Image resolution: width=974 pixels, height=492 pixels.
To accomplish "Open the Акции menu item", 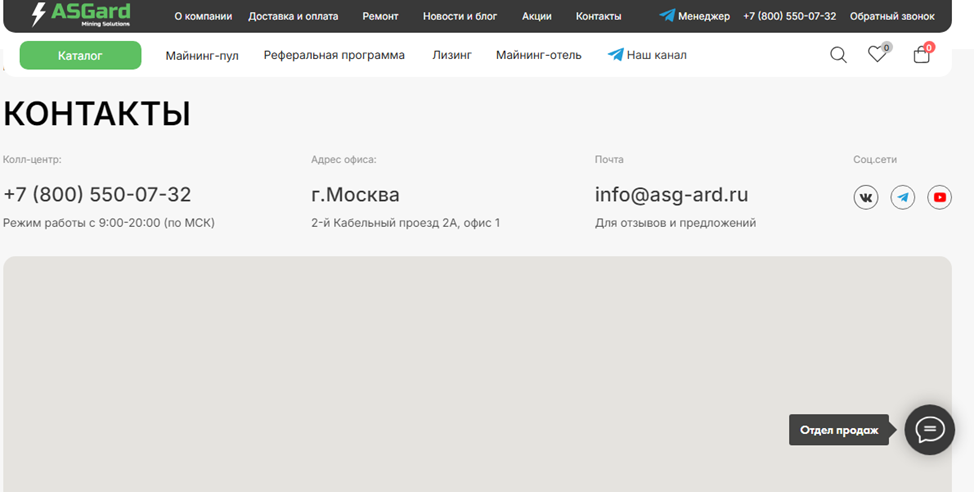I will pyautogui.click(x=537, y=16).
